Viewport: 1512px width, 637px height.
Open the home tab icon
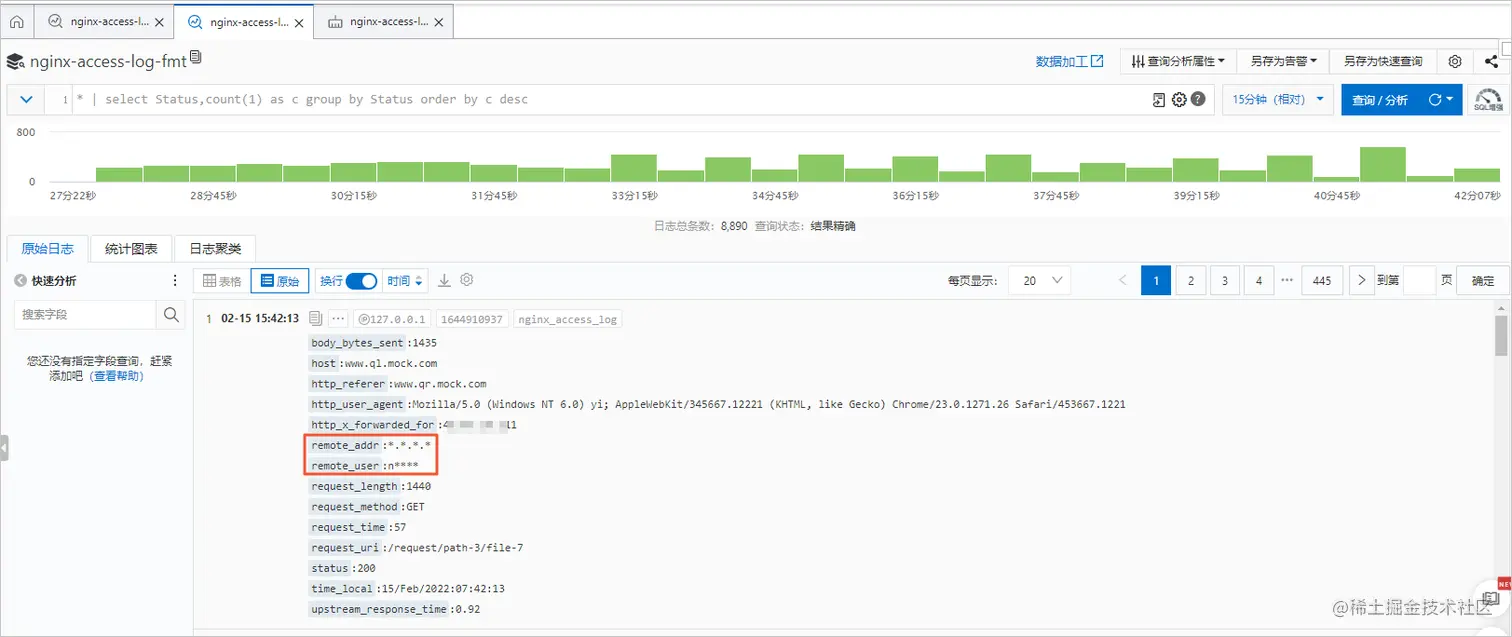(x=16, y=21)
